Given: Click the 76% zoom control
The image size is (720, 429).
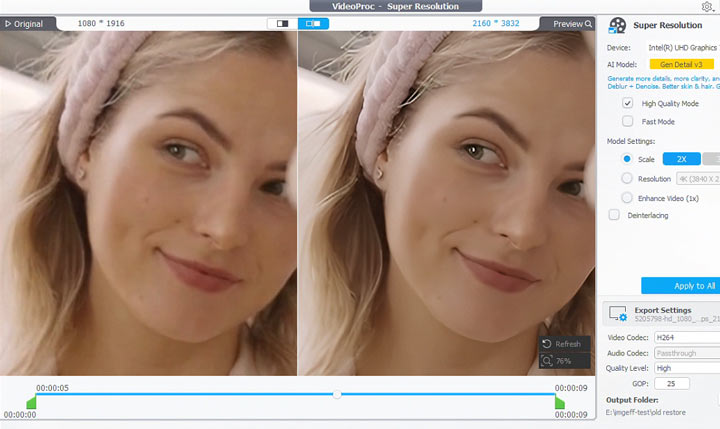Looking at the screenshot, I should click(x=564, y=361).
